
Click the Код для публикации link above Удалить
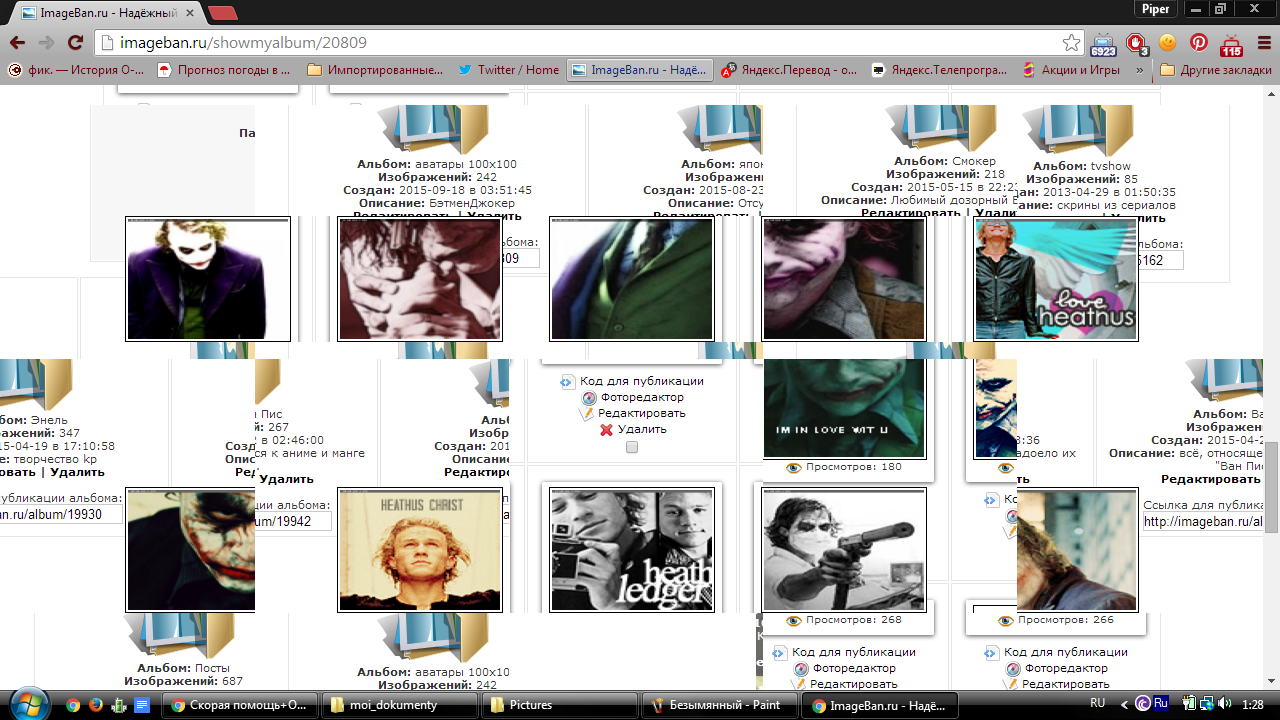[x=642, y=381]
